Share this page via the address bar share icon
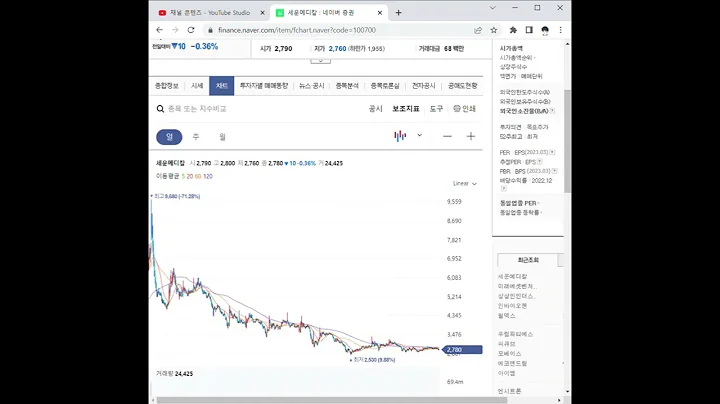The width and height of the screenshot is (720, 404). (x=478, y=30)
